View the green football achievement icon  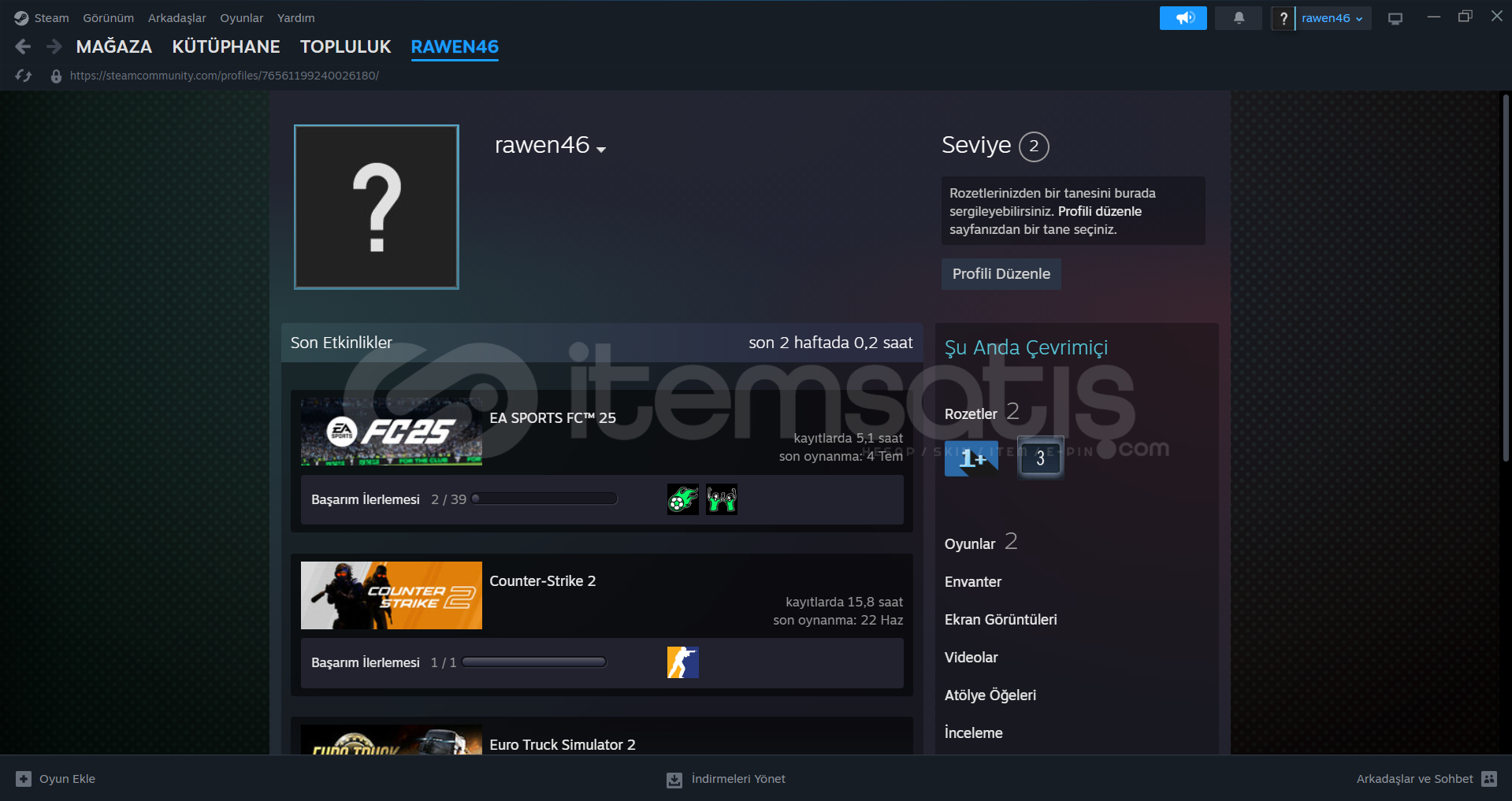682,499
